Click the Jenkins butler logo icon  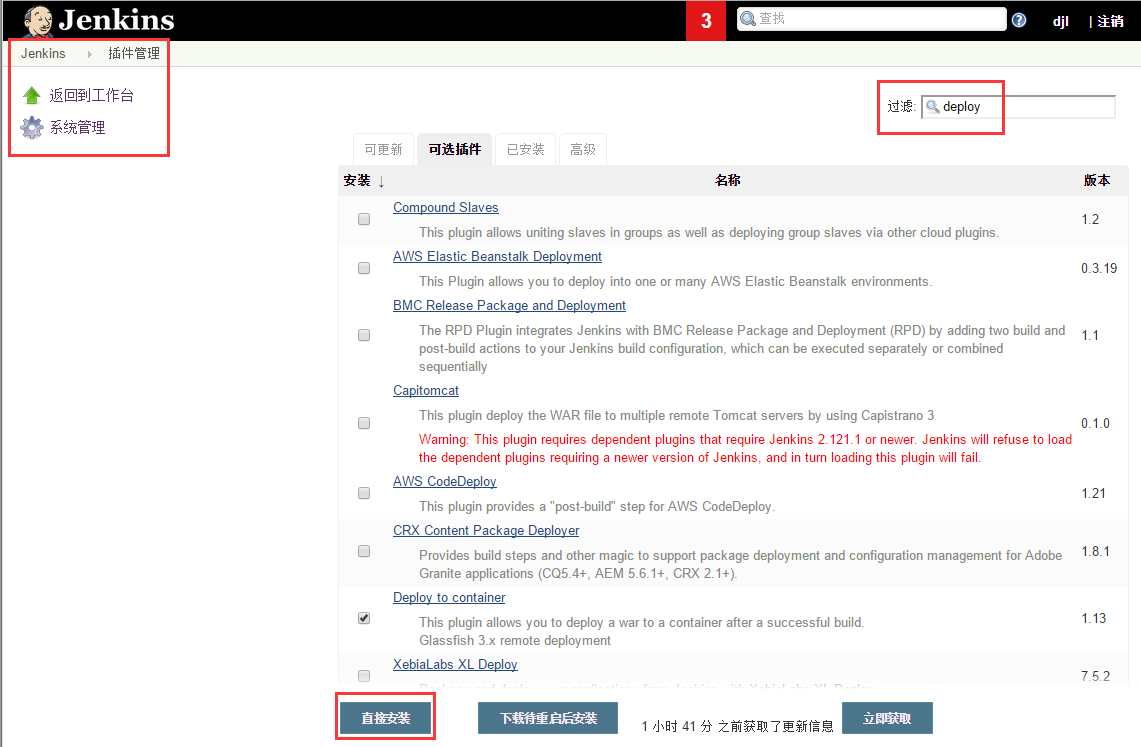[37, 22]
